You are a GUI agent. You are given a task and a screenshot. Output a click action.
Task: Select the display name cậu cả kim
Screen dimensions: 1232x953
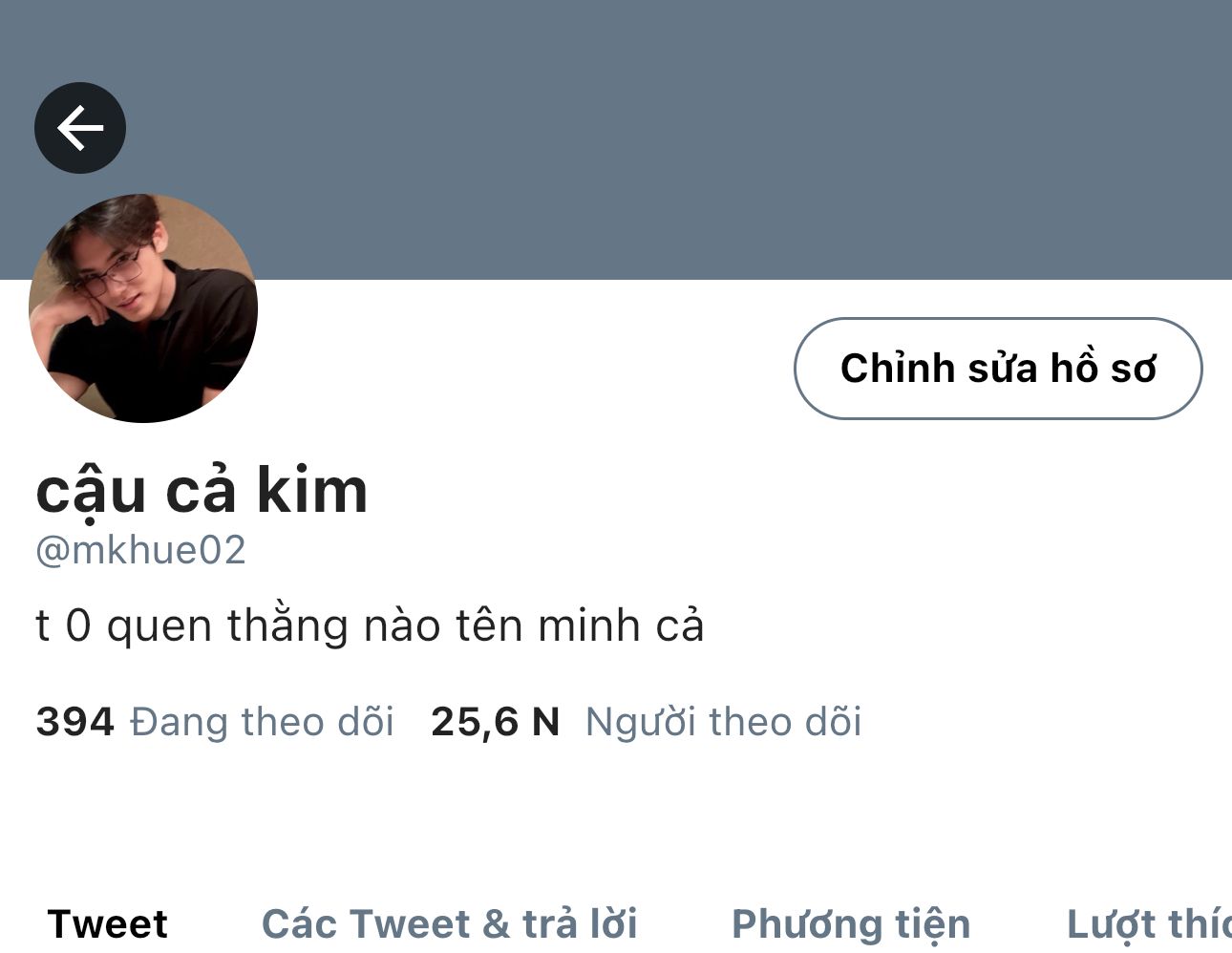pos(202,491)
